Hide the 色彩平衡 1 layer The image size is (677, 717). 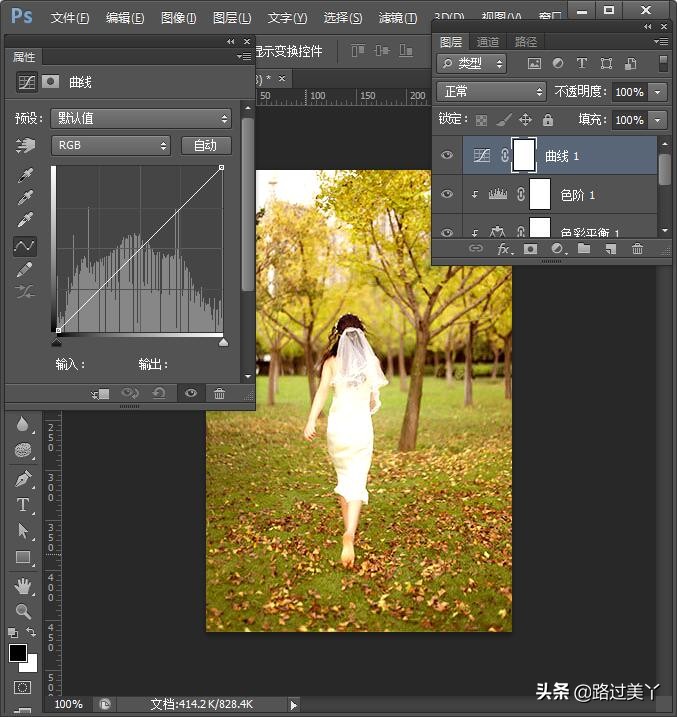[x=447, y=232]
